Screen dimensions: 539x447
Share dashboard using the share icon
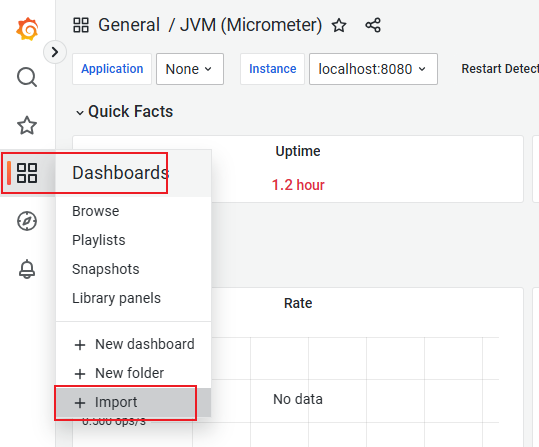point(373,25)
